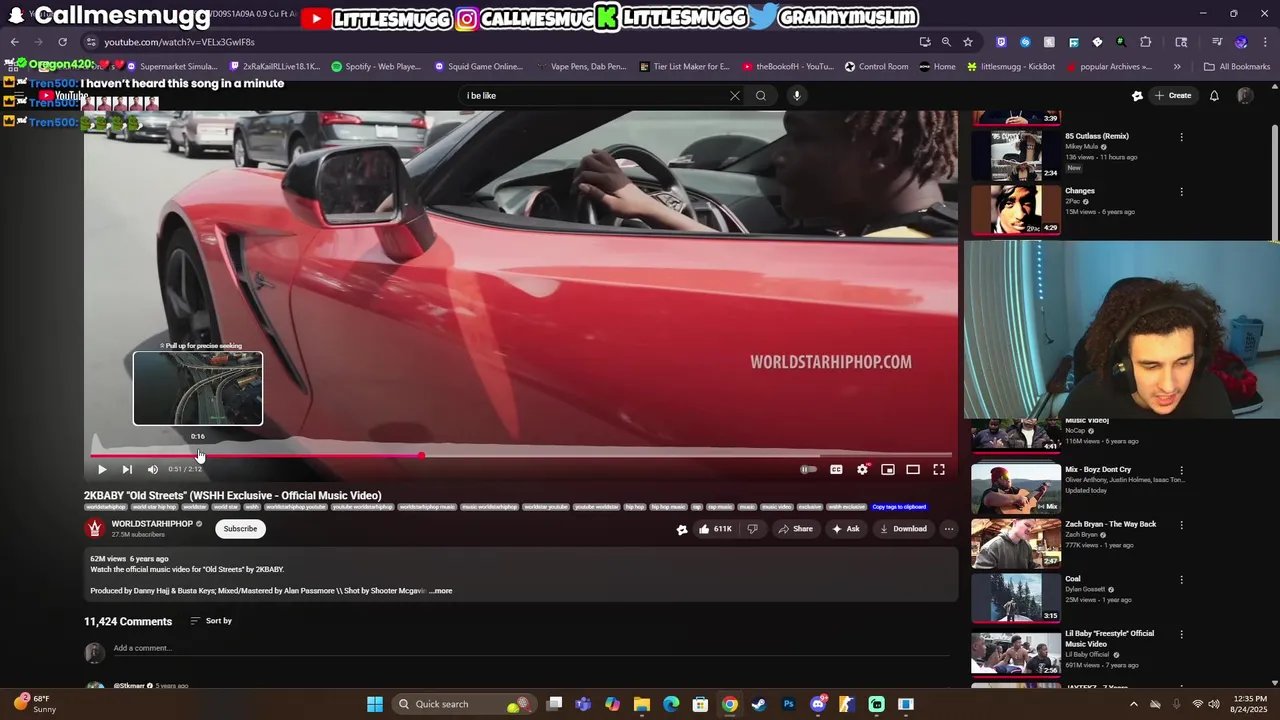Image resolution: width=1280 pixels, height=720 pixels.
Task: Open the Spotify - Web Player bookmark
Action: point(376,67)
